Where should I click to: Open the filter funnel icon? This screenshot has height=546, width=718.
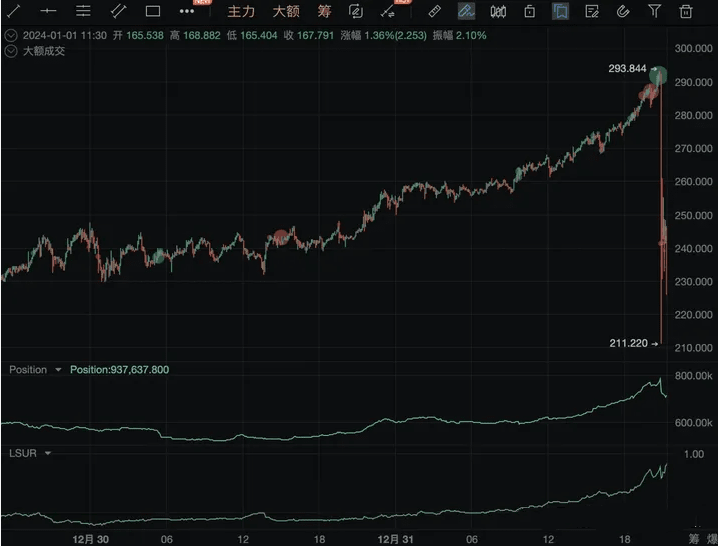click(654, 12)
